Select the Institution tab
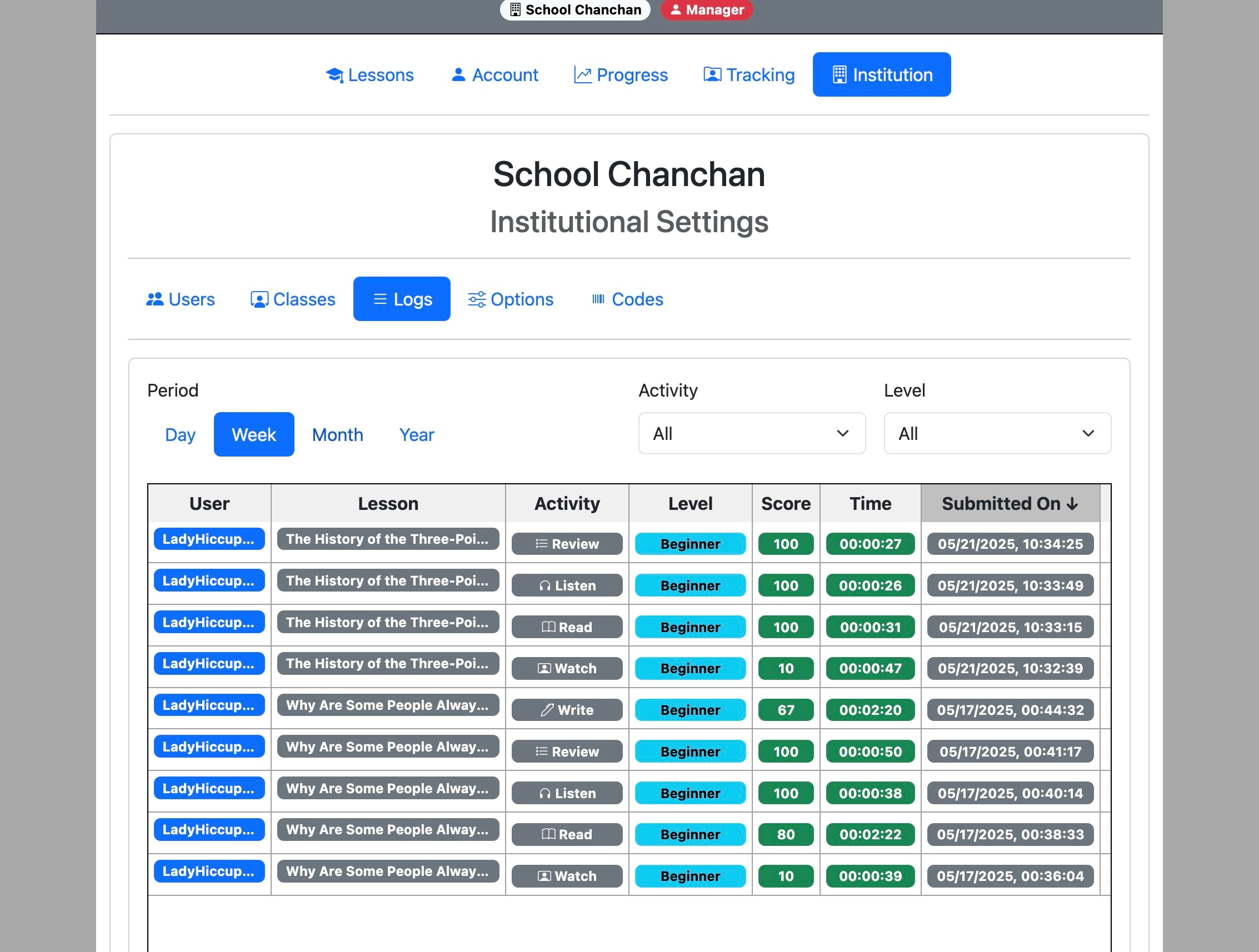This screenshot has width=1259, height=952. tap(882, 74)
